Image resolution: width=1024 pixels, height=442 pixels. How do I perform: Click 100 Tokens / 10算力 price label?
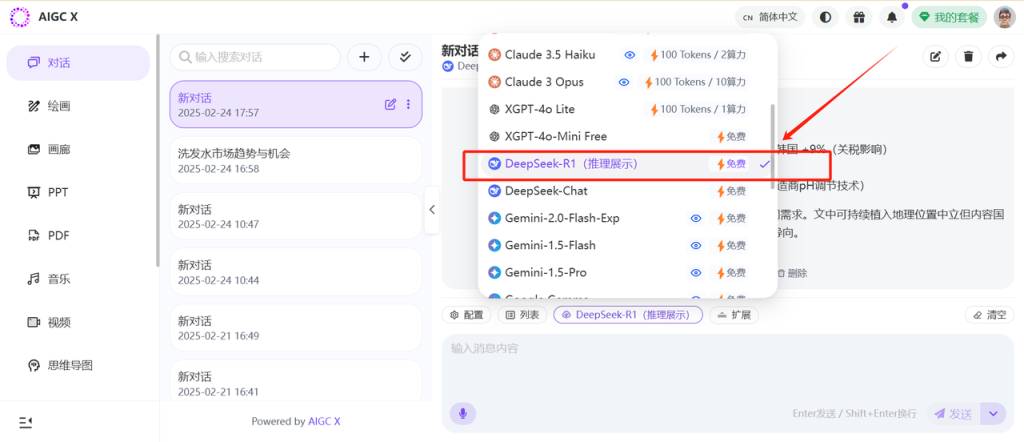pyautogui.click(x=695, y=82)
